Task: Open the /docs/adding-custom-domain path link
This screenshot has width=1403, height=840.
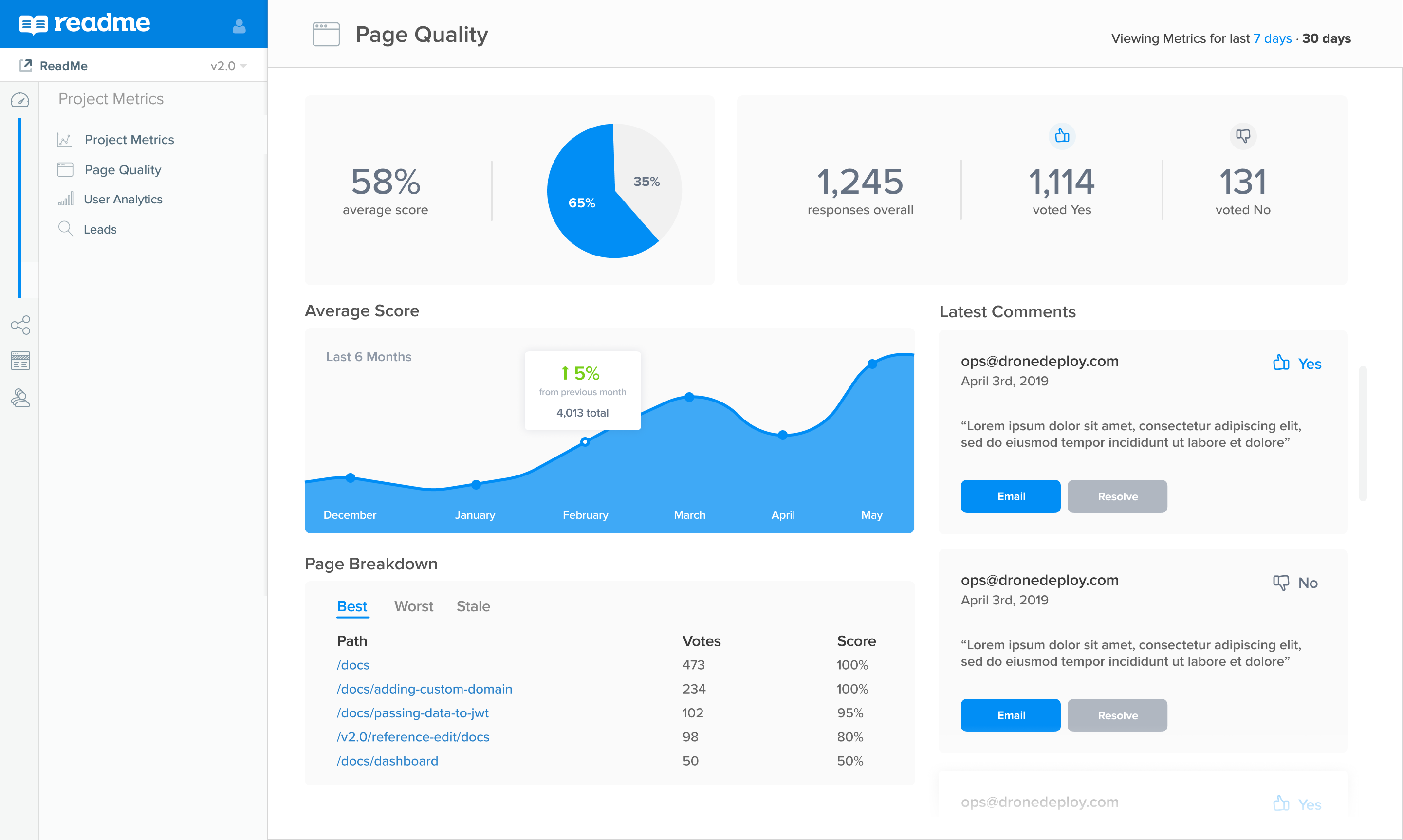Action: [x=424, y=689]
